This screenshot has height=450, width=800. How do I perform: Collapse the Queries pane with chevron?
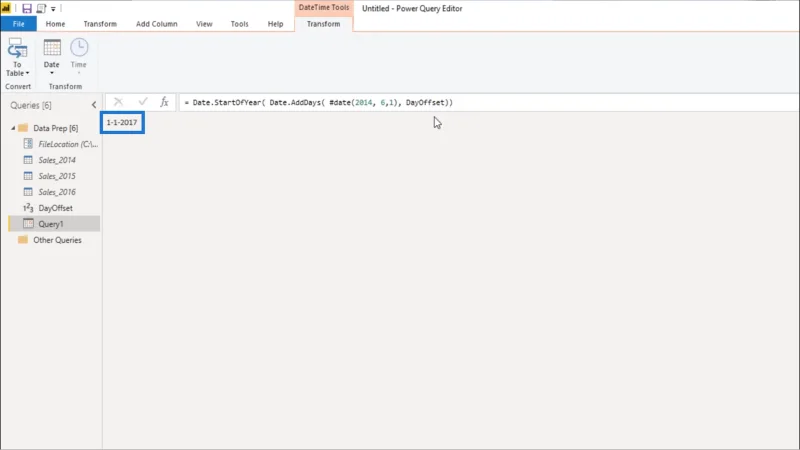pyautogui.click(x=94, y=105)
